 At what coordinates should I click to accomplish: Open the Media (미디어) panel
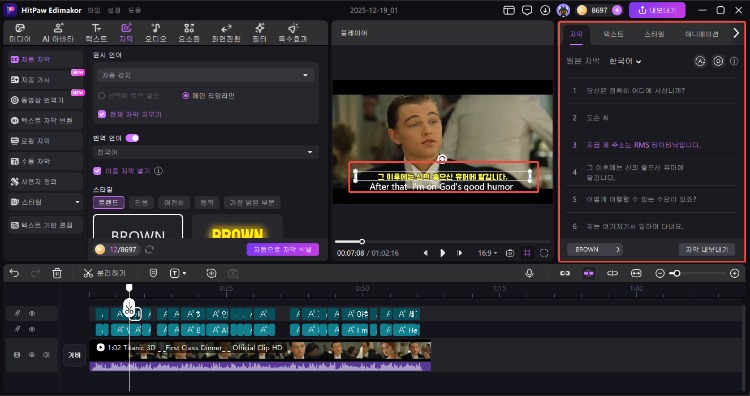coord(20,33)
